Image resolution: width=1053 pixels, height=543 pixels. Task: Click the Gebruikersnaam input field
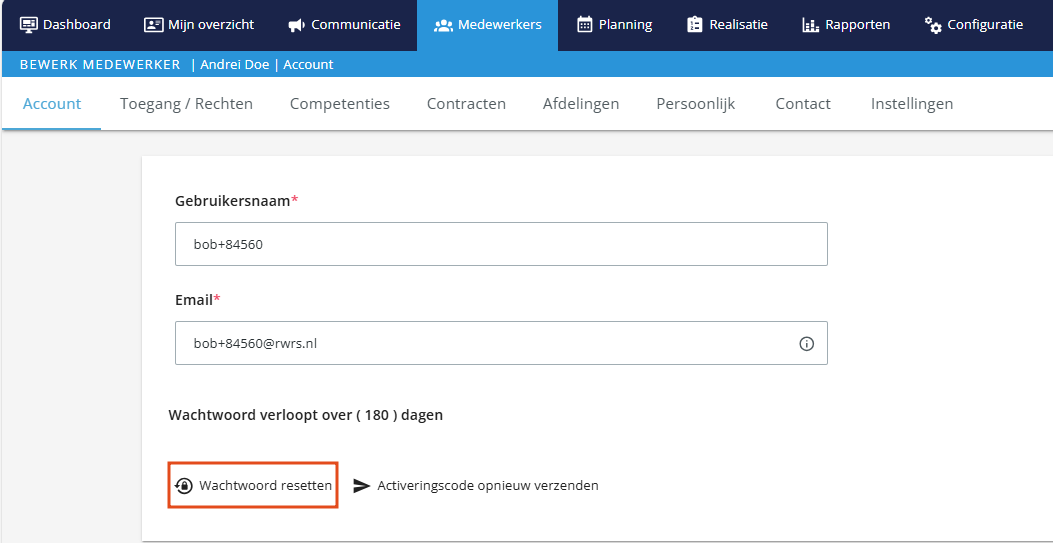click(x=501, y=244)
